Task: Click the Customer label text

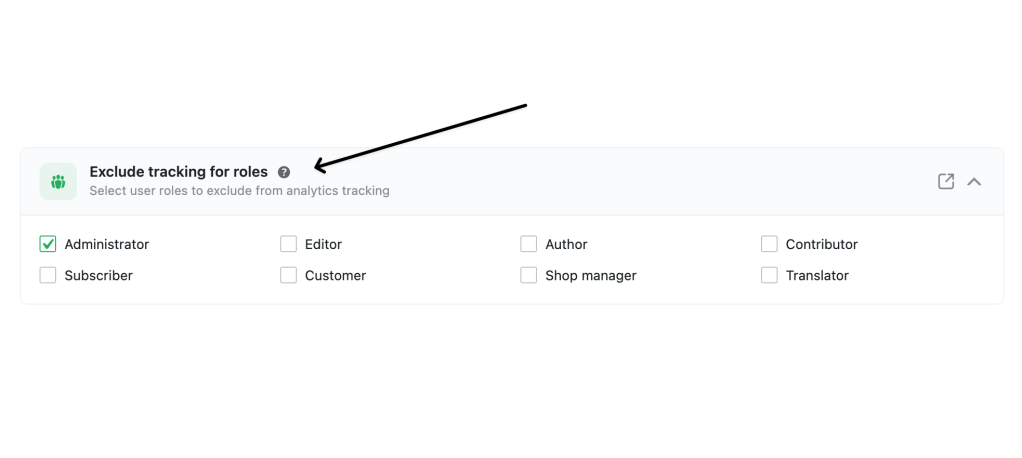Action: click(335, 276)
